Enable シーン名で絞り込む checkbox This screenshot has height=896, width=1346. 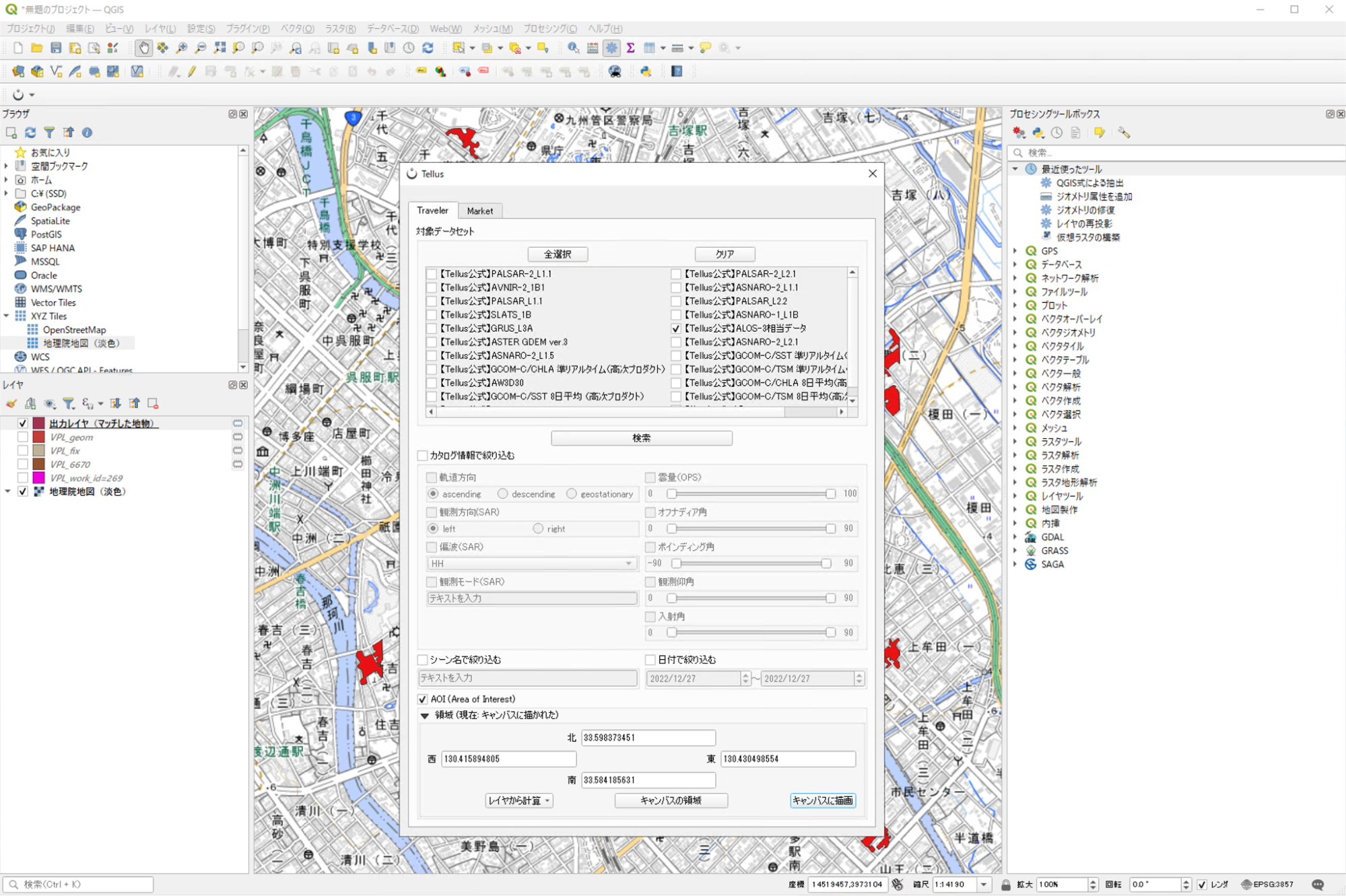coord(423,660)
